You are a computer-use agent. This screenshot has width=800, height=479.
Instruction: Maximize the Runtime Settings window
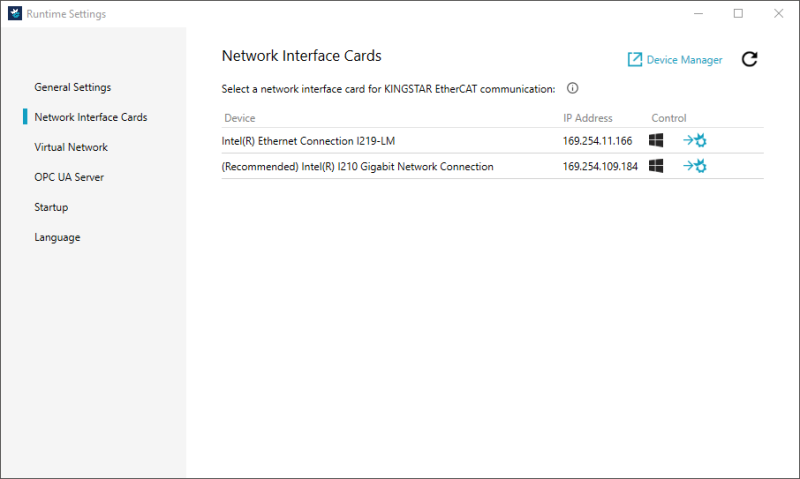pos(738,14)
